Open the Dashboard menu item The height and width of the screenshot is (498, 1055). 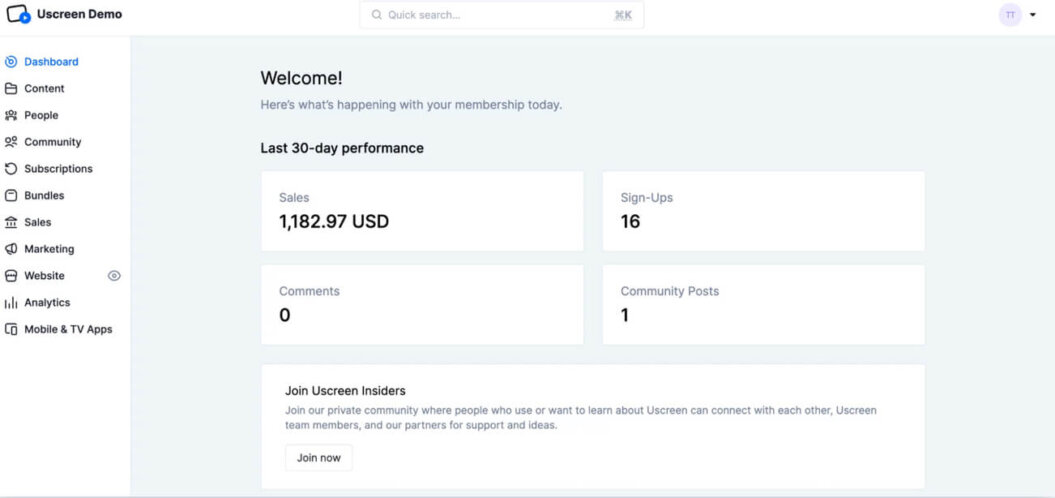click(x=51, y=62)
